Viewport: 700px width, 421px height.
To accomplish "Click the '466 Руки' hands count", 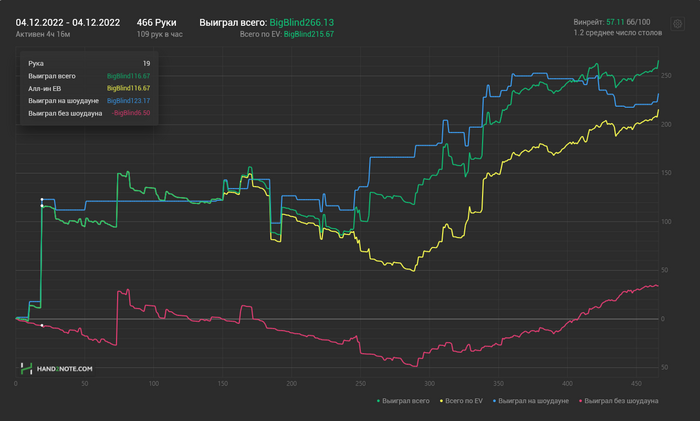I will point(156,22).
